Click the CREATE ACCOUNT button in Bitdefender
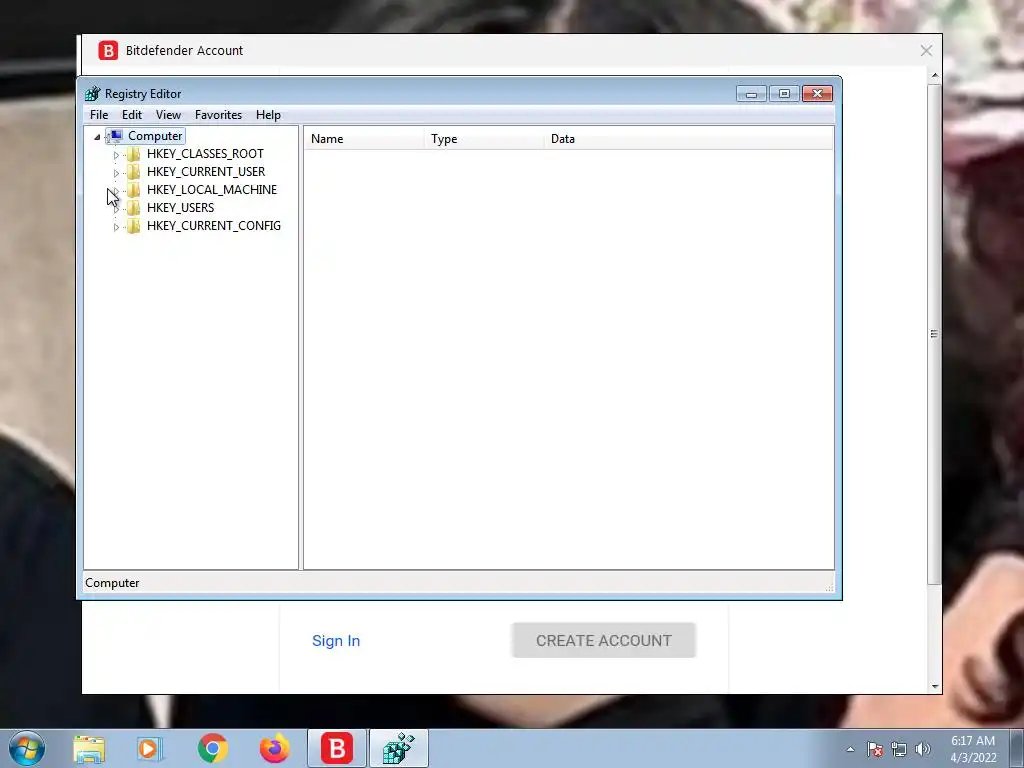This screenshot has height=768, width=1024. [603, 641]
